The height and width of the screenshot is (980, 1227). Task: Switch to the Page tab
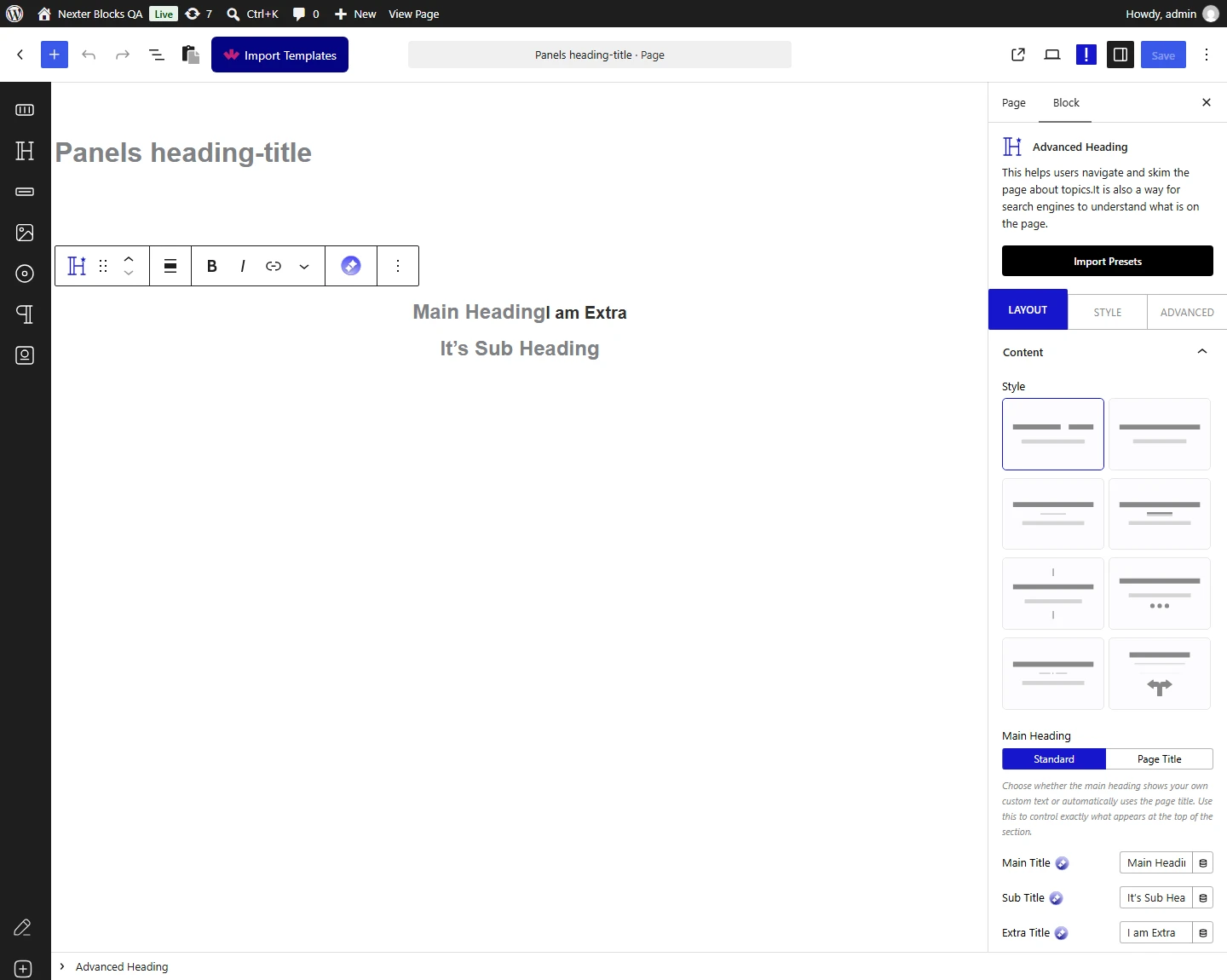click(1014, 103)
